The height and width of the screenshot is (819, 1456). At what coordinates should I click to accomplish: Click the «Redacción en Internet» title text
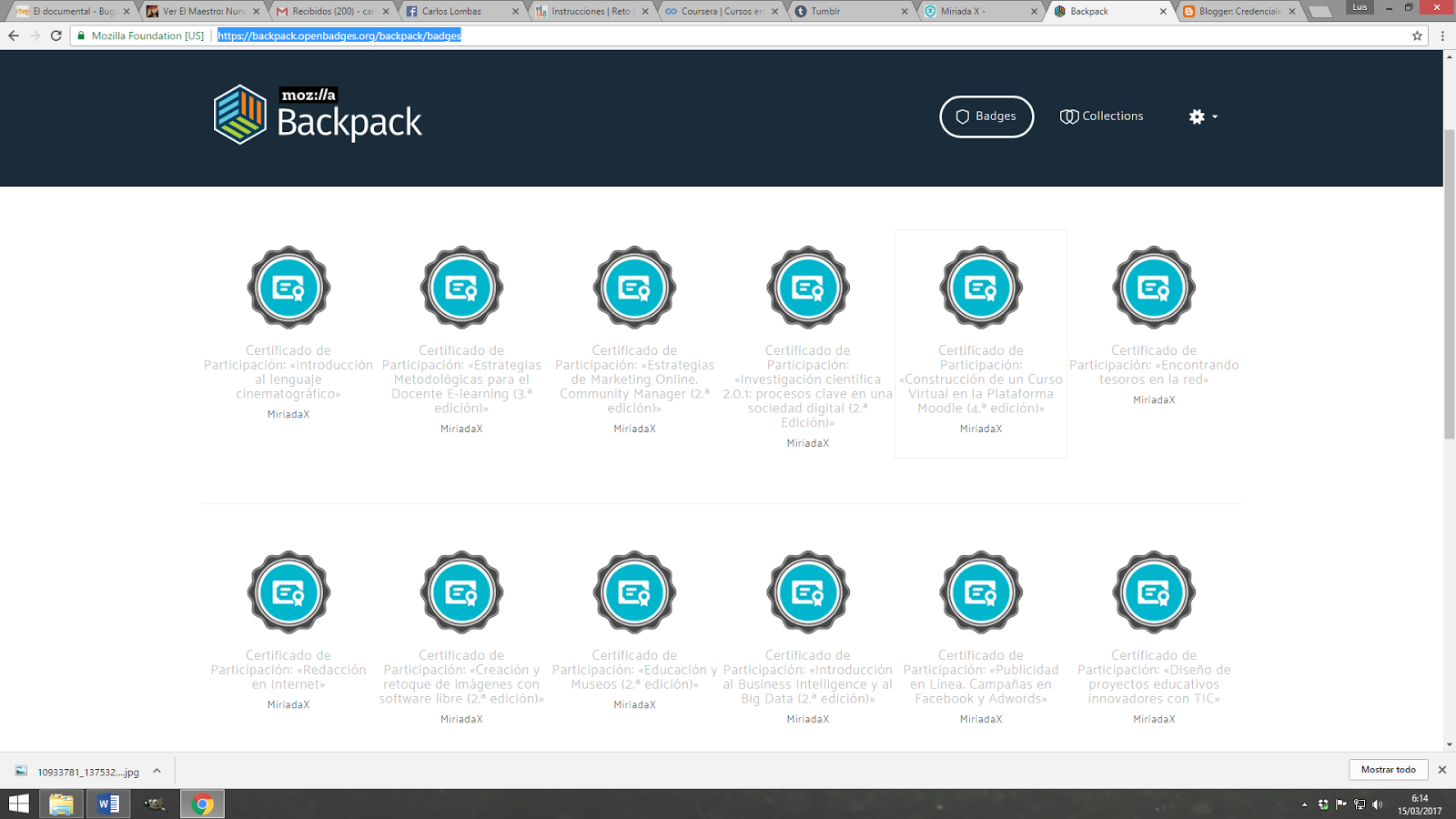tap(288, 670)
